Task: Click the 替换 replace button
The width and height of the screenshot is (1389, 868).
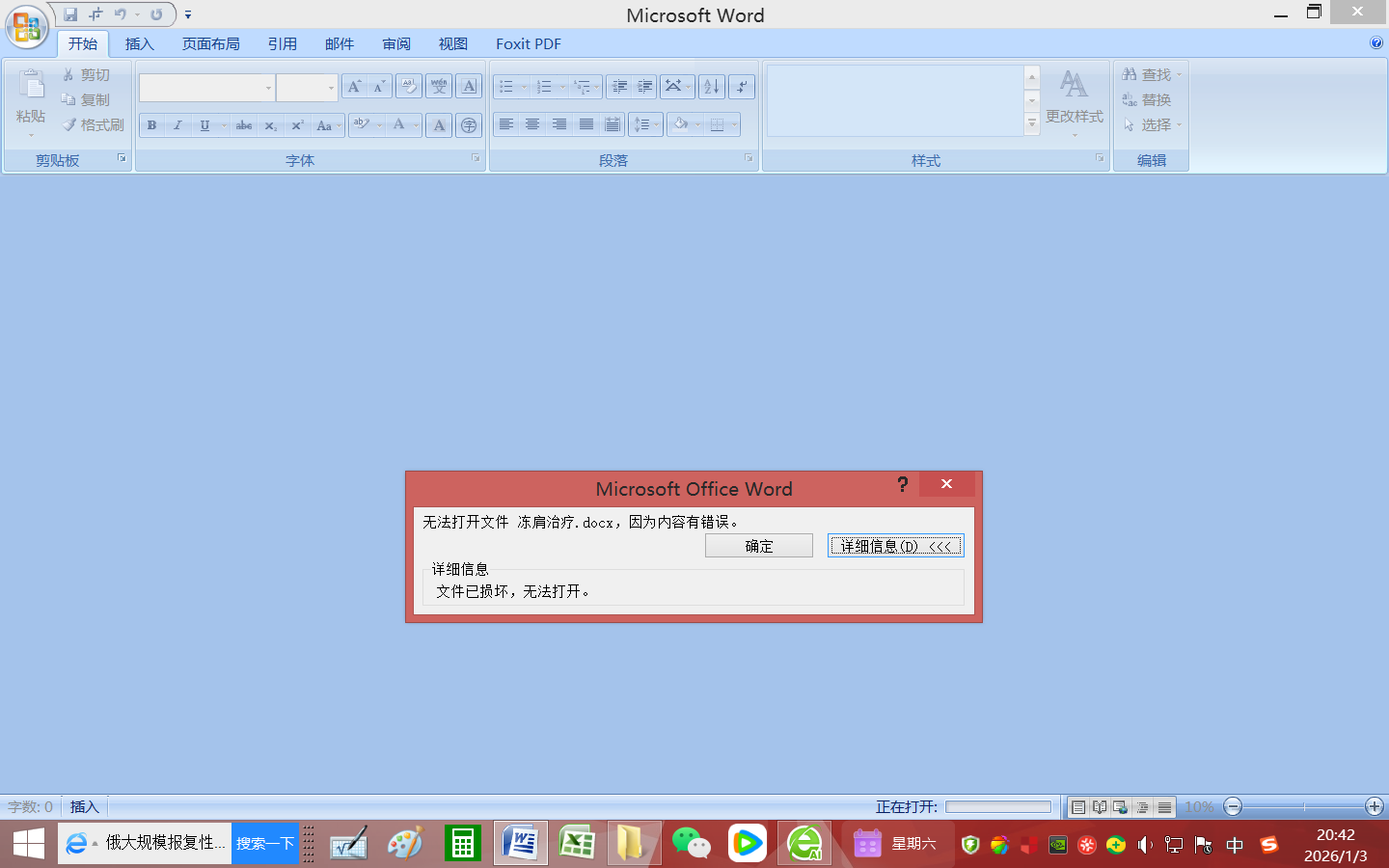Action: tap(1147, 99)
